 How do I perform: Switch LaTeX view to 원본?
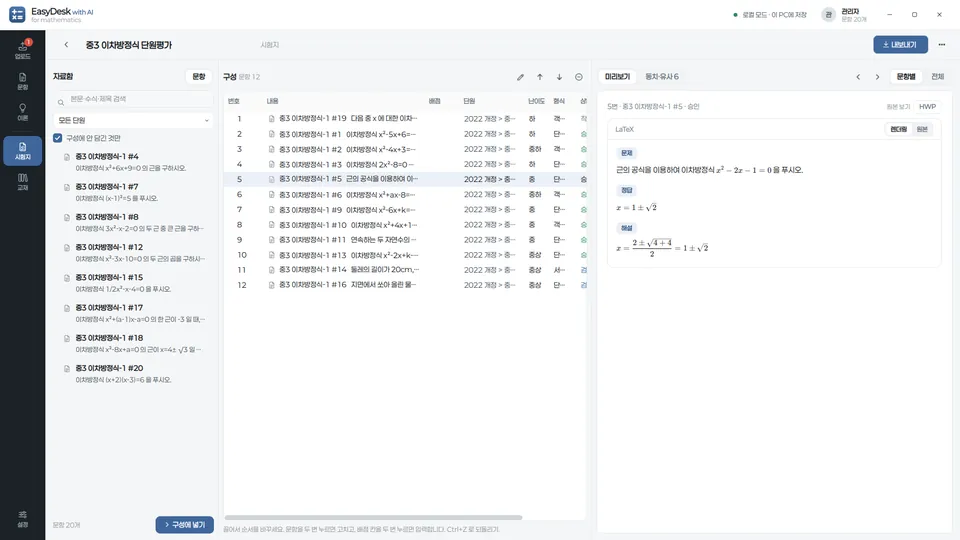click(x=922, y=129)
